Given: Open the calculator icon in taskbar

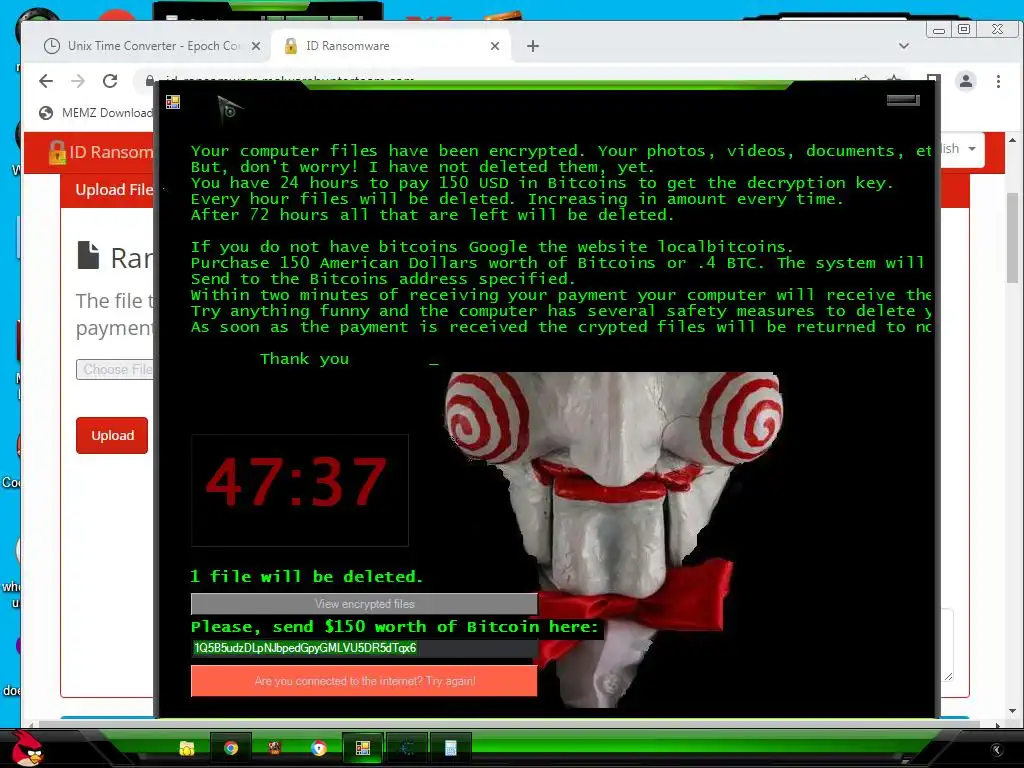Looking at the screenshot, I should (451, 748).
